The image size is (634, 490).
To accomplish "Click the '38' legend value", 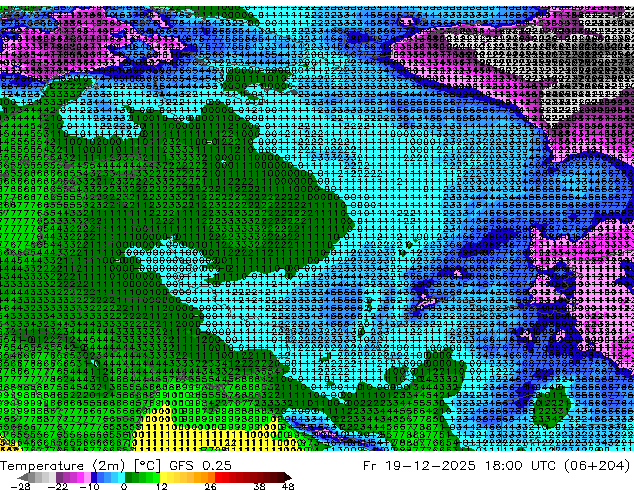I will pyautogui.click(x=259, y=486).
